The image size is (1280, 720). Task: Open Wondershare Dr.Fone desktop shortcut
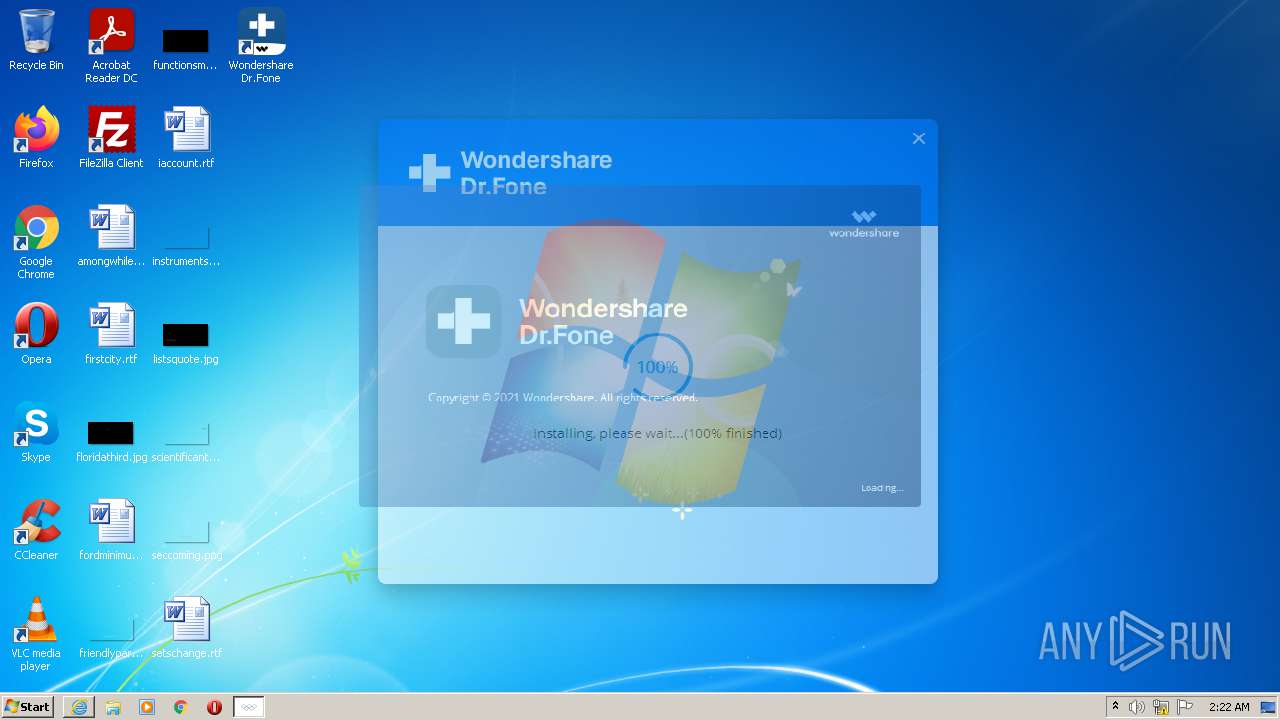point(261,45)
